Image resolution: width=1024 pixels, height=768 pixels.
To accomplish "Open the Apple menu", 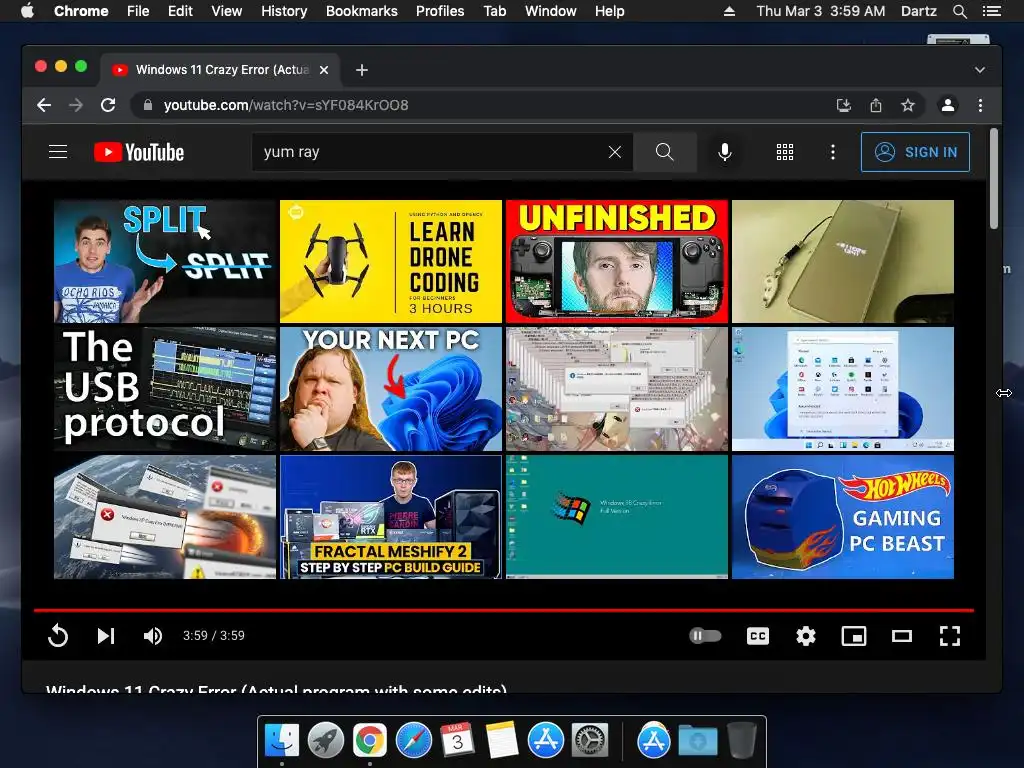I will pyautogui.click(x=27, y=10).
